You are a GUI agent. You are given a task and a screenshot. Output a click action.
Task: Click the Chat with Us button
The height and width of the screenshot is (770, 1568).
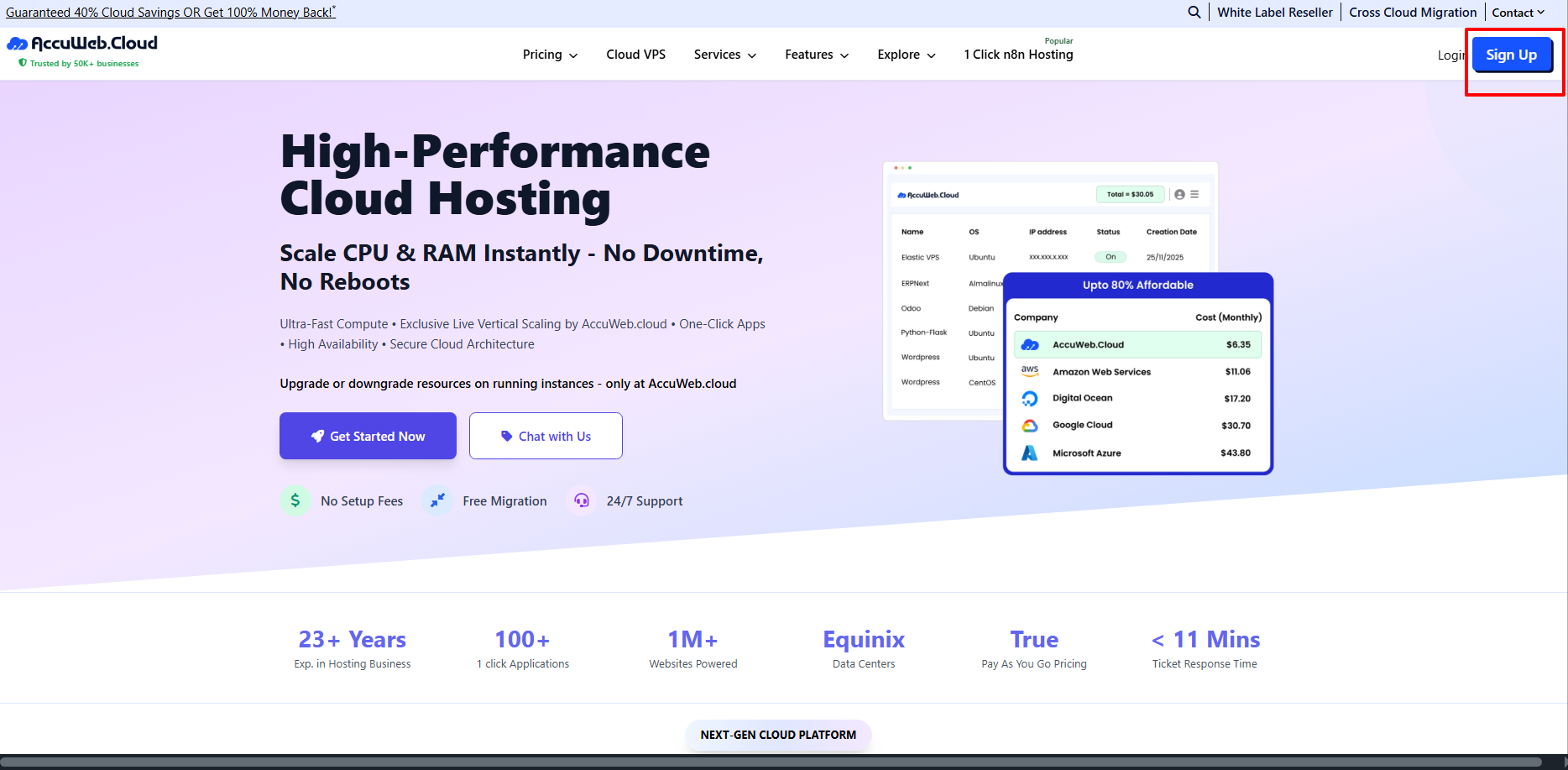[x=546, y=436]
